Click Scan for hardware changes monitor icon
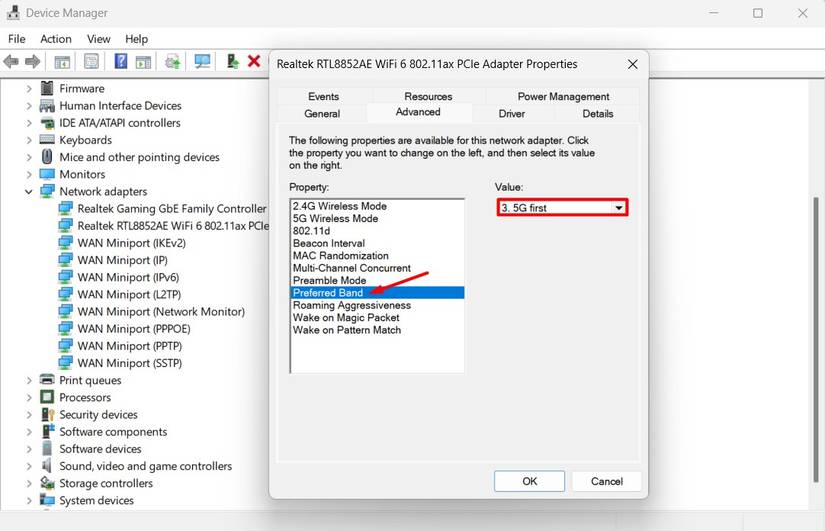The image size is (825, 531). [x=202, y=61]
